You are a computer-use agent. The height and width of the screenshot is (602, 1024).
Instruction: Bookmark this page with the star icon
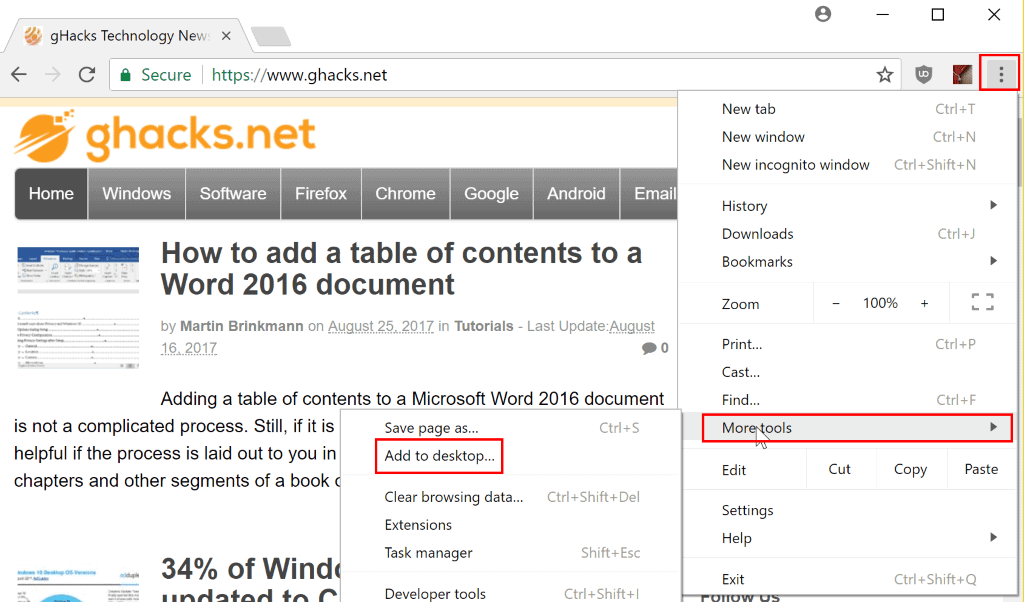pyautogui.click(x=885, y=75)
